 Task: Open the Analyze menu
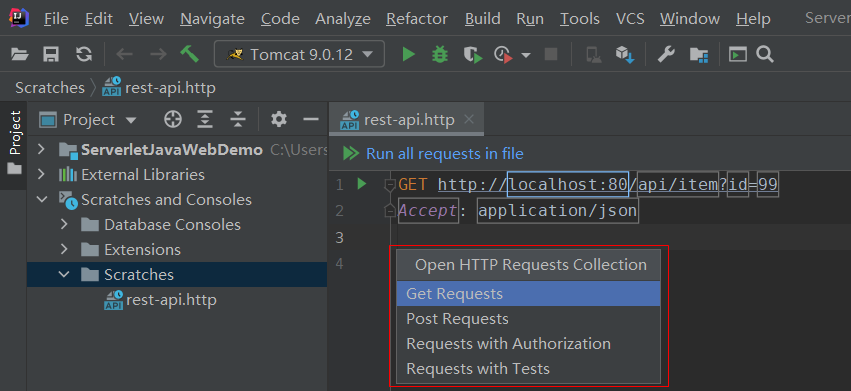342,20
